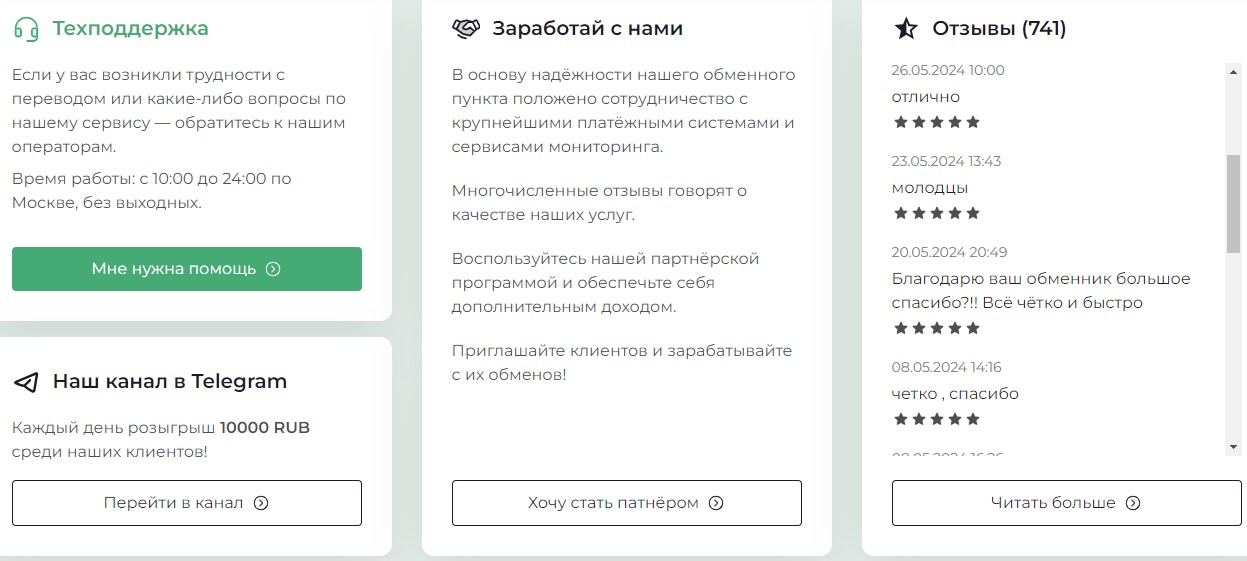
Task: Open Telegram via Перейти в канал button
Action: tap(186, 503)
